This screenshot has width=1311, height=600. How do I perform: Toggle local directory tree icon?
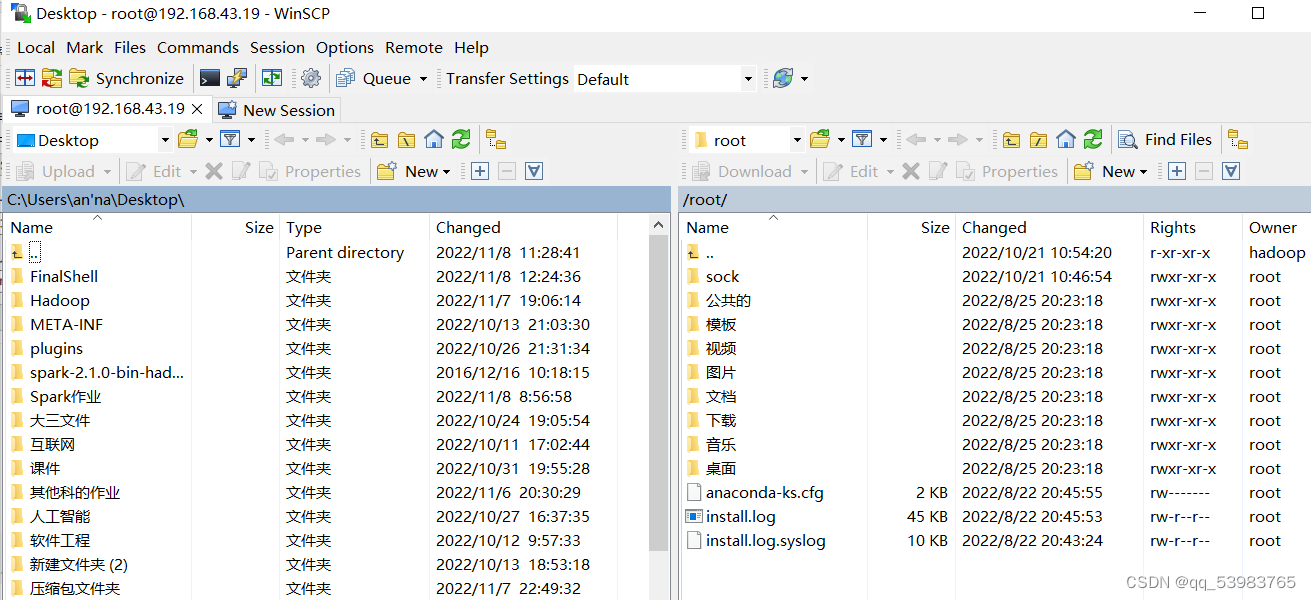[x=496, y=139]
